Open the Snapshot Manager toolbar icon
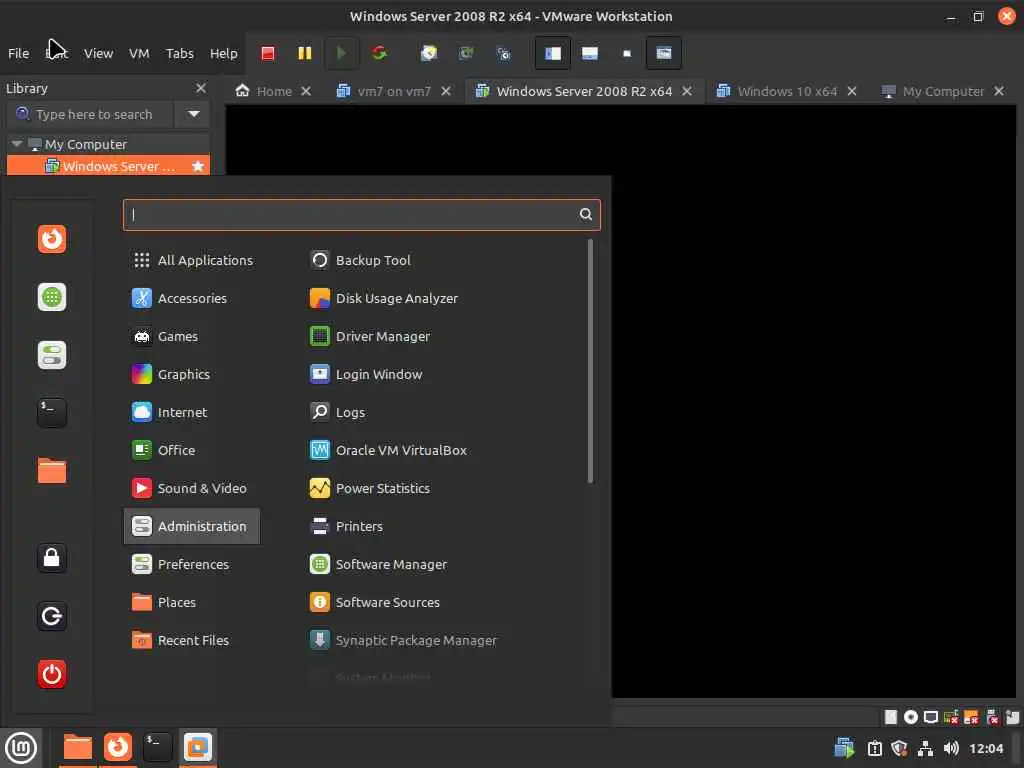This screenshot has height=768, width=1024. (x=504, y=53)
